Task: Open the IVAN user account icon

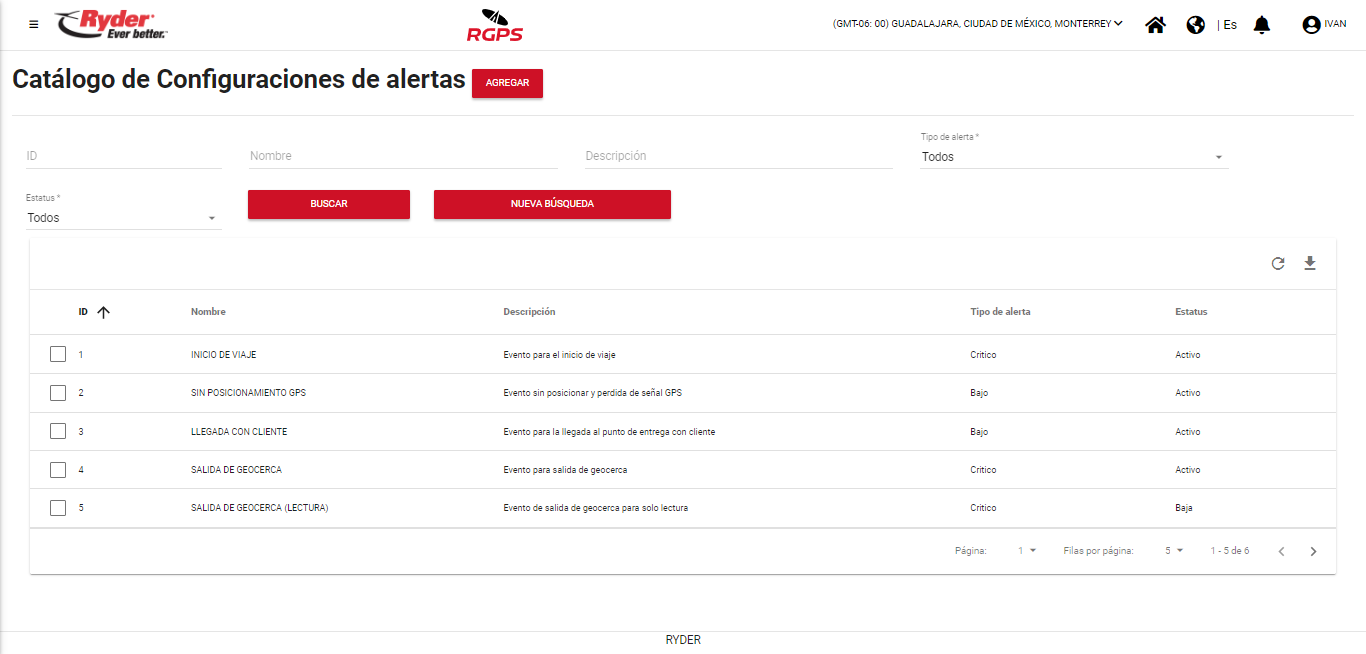Action: click(x=1311, y=25)
